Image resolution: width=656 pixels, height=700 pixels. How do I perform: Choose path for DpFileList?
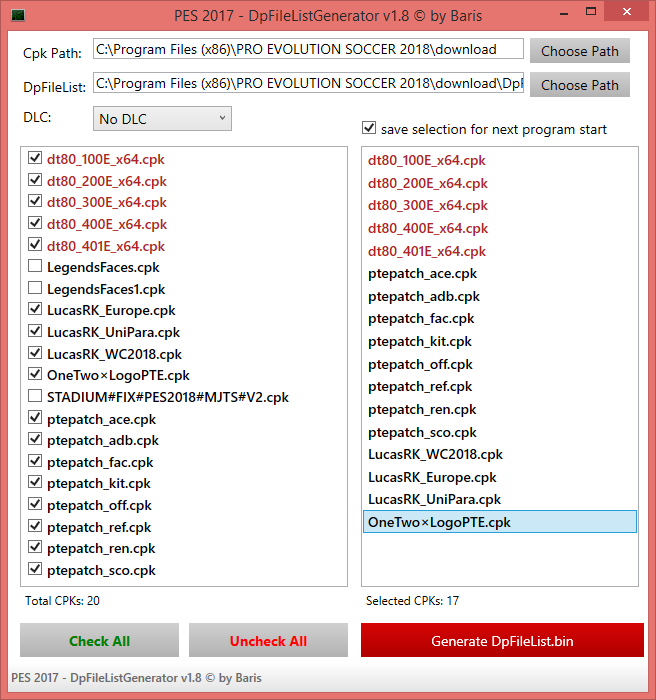pyautogui.click(x=580, y=85)
